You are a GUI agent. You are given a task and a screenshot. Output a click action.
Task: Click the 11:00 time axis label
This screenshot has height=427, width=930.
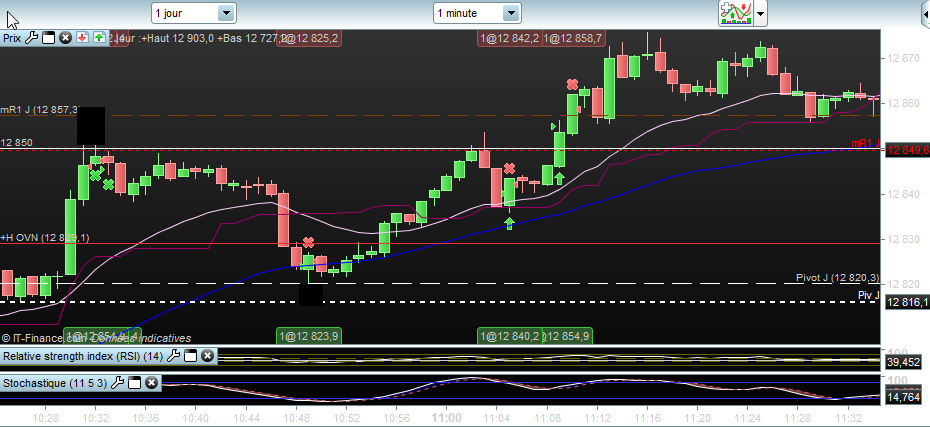pos(447,417)
